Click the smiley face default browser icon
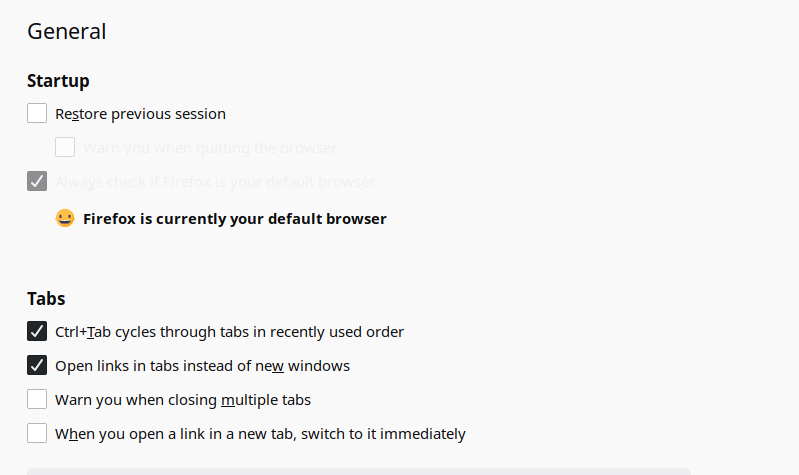The width and height of the screenshot is (799, 475). coord(65,218)
